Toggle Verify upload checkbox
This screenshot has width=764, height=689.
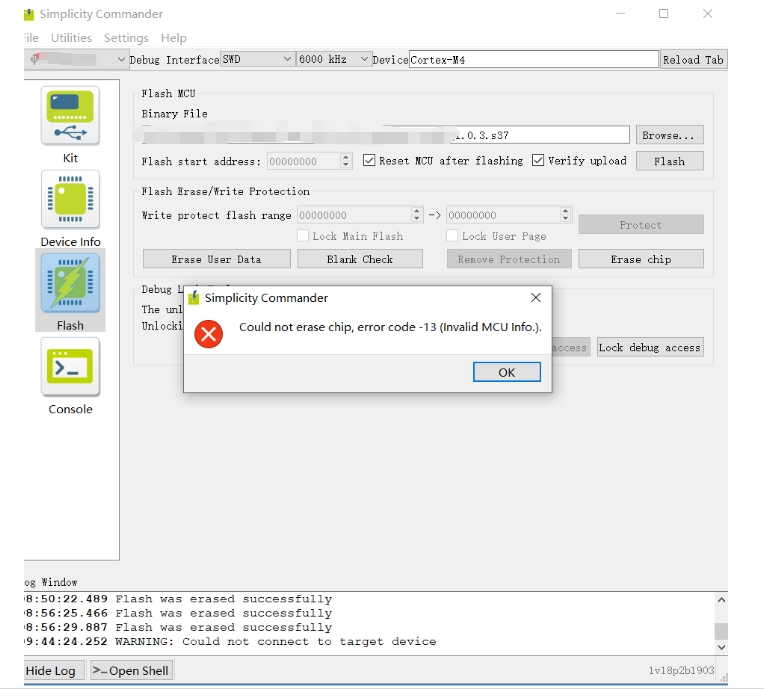point(538,160)
